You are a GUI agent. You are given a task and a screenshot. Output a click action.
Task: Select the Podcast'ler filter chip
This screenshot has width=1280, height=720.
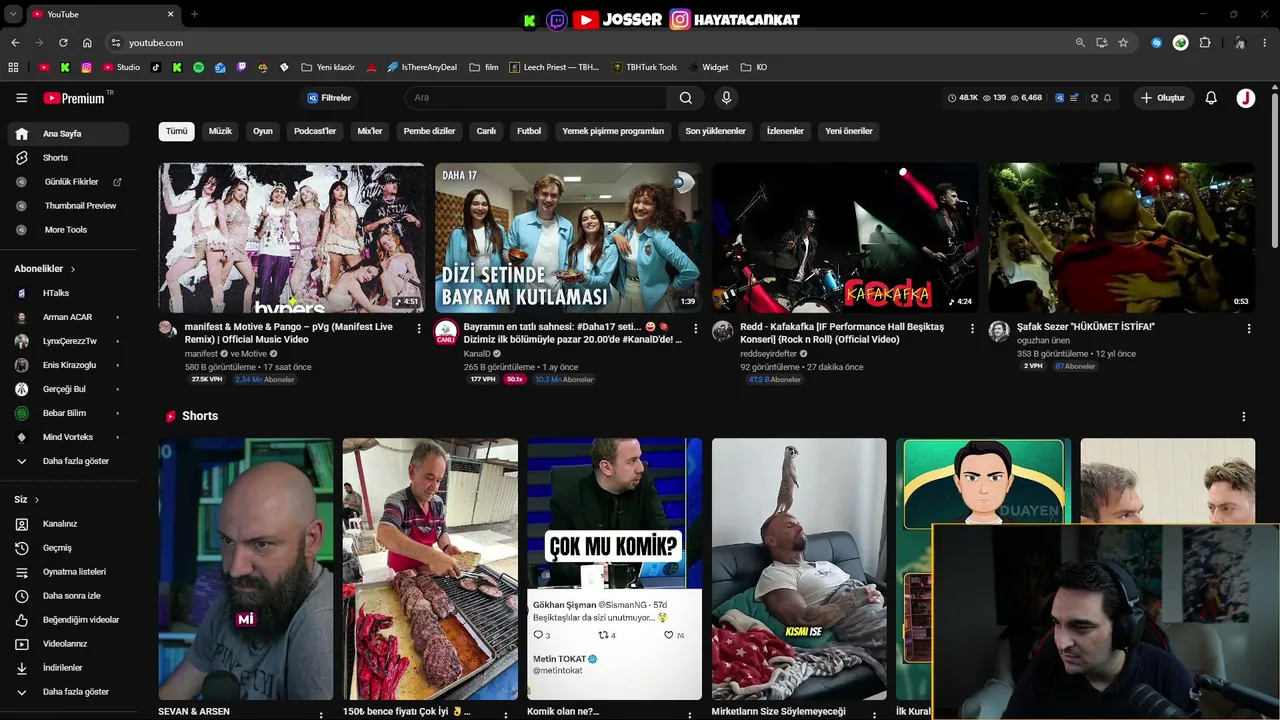click(315, 131)
